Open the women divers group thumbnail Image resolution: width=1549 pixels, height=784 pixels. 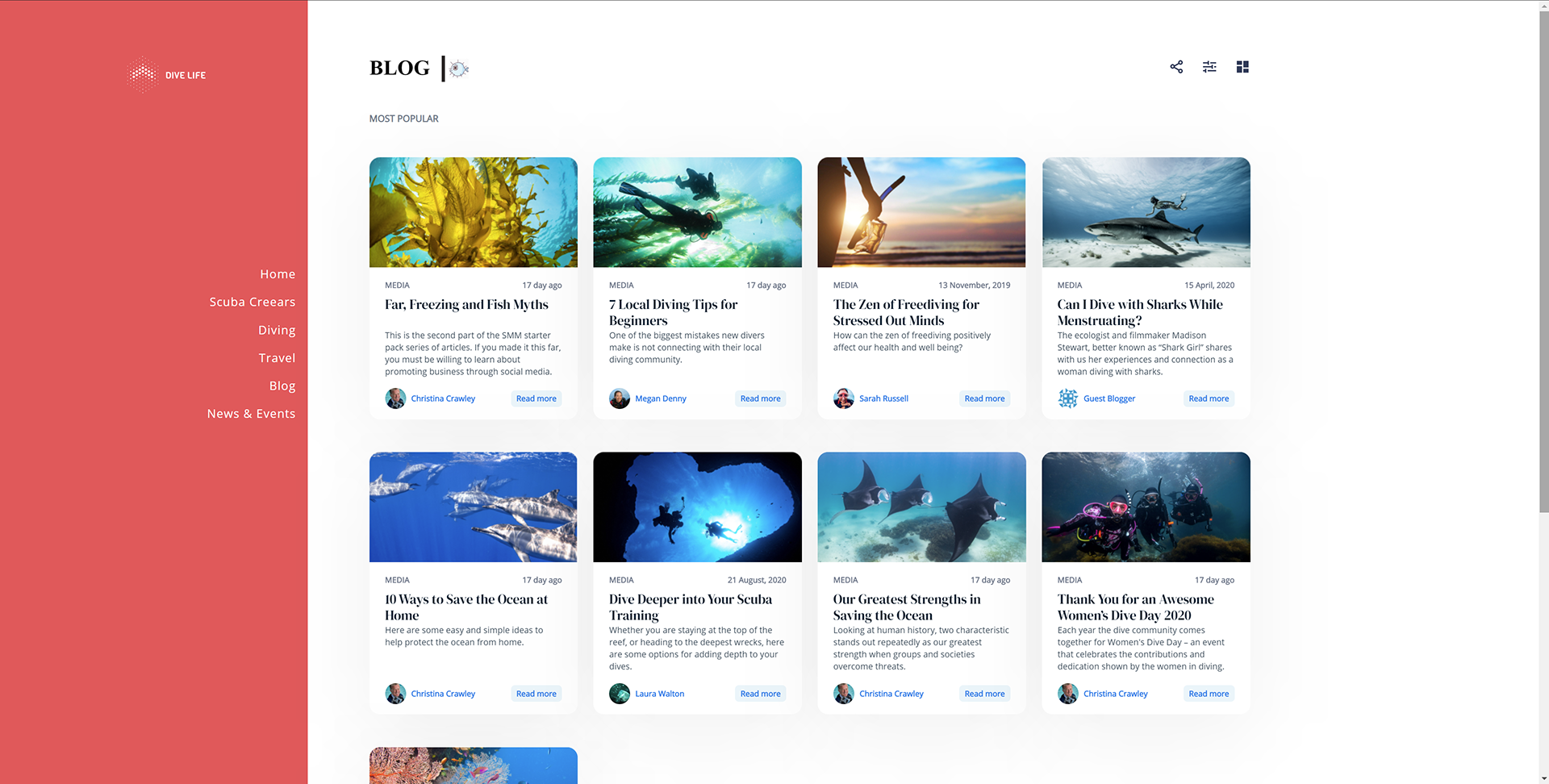click(x=1146, y=507)
